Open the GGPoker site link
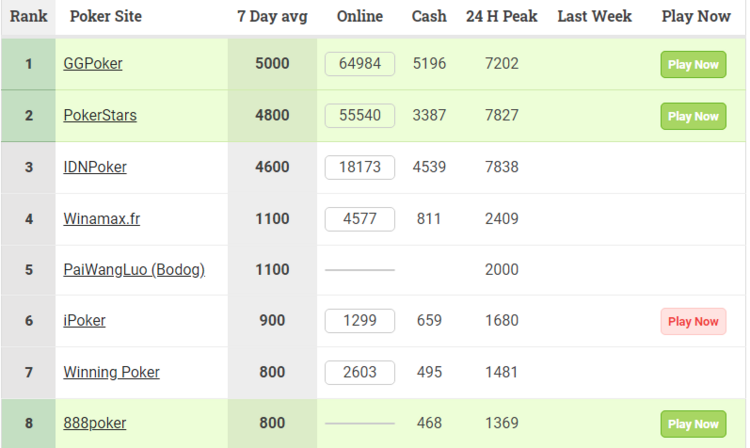This screenshot has height=448, width=750. coord(93,64)
